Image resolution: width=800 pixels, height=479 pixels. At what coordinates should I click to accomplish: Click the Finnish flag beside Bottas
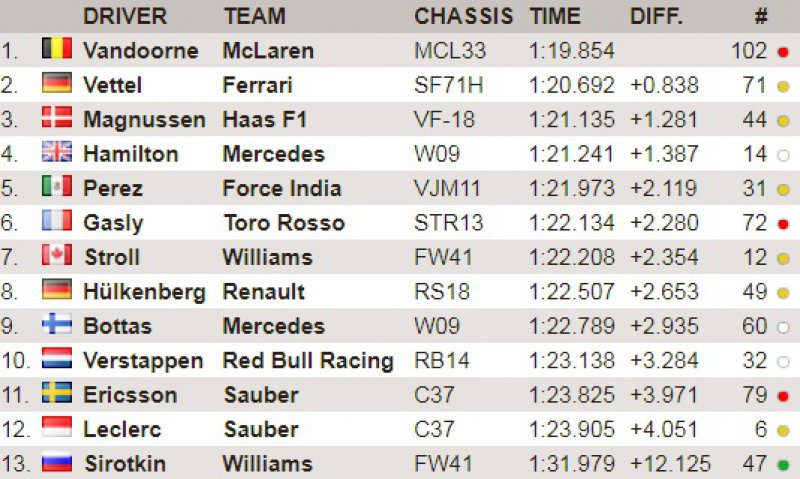click(x=56, y=325)
